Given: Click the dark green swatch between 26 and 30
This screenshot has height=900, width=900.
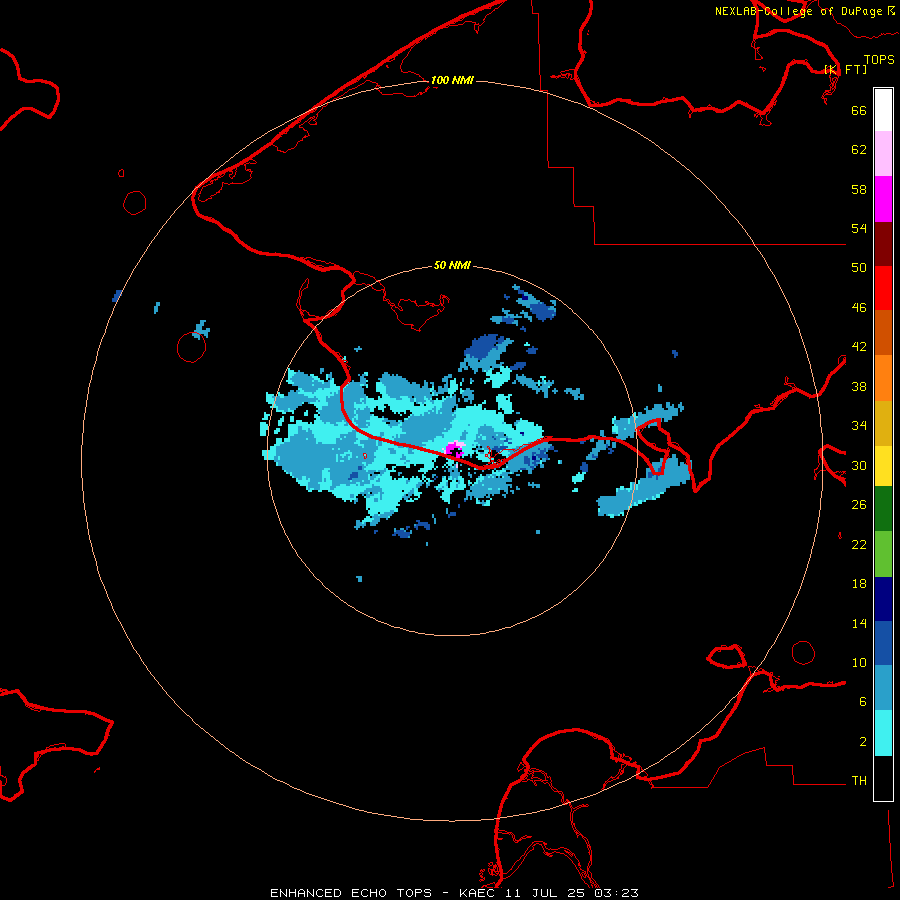Looking at the screenshot, I should coord(883,509).
